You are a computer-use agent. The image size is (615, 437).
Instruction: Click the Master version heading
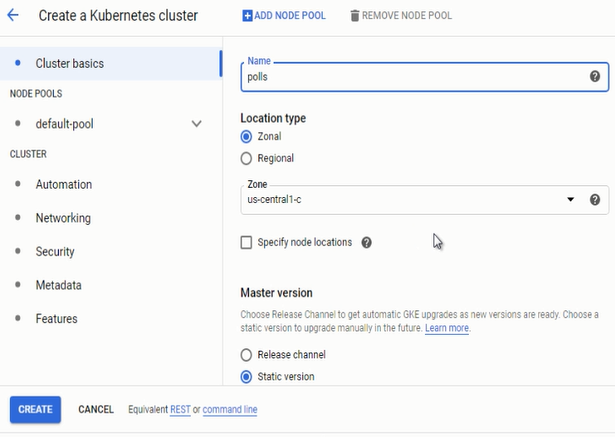[276, 293]
